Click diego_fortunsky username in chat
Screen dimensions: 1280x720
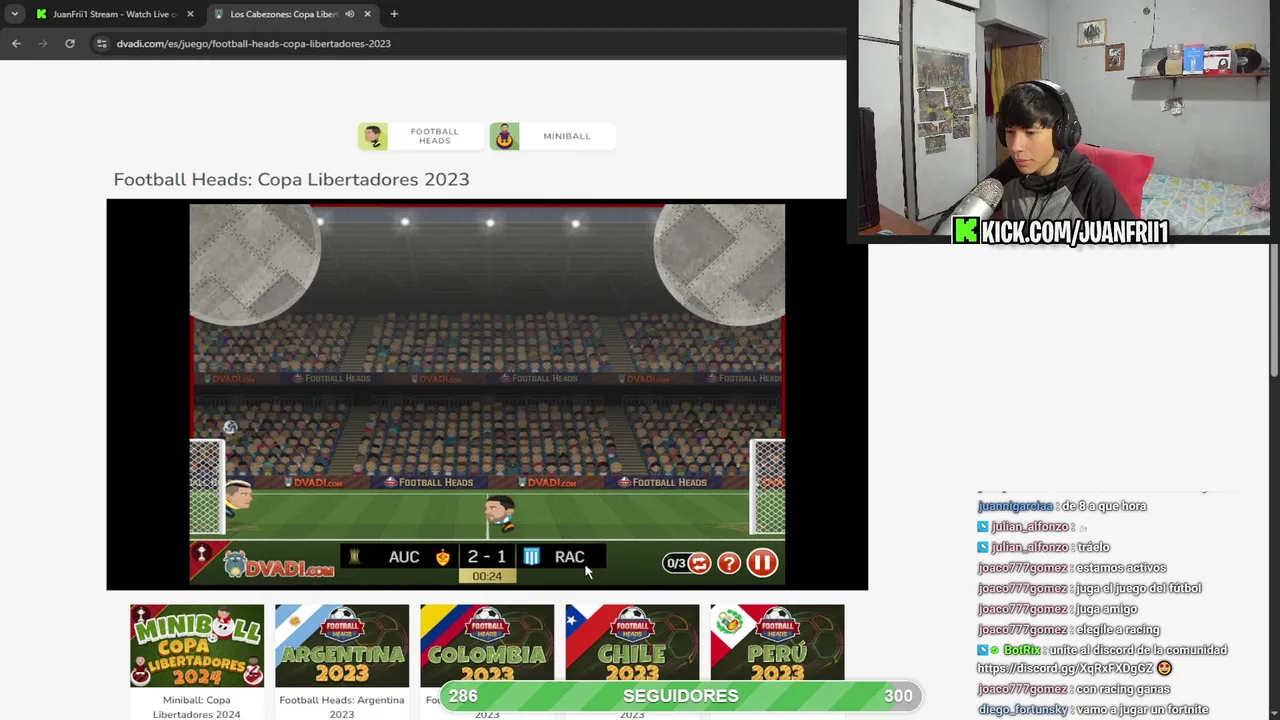tap(1023, 709)
